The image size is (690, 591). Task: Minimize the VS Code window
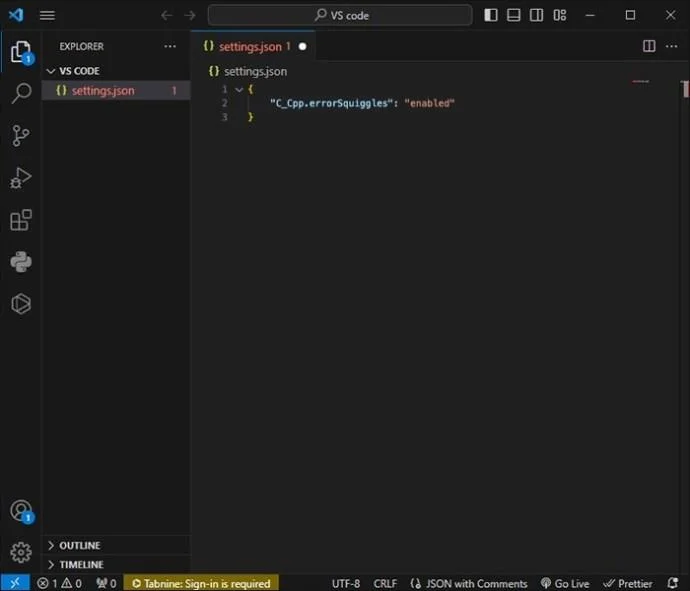point(590,15)
